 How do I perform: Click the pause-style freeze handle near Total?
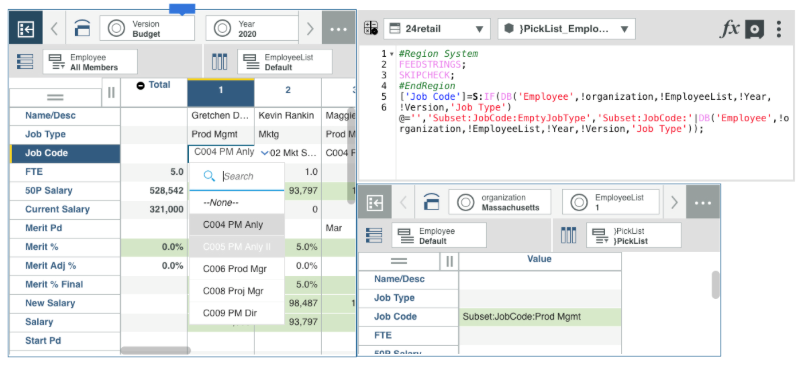click(111, 92)
